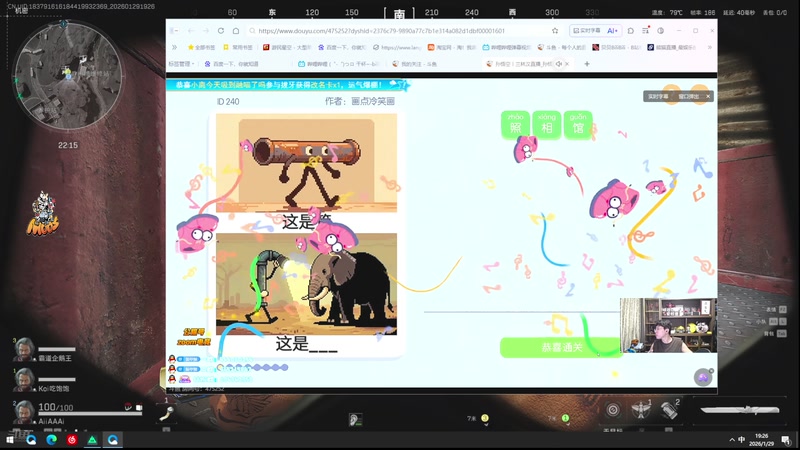Switch to the 百度一下 browser tab

point(232,64)
